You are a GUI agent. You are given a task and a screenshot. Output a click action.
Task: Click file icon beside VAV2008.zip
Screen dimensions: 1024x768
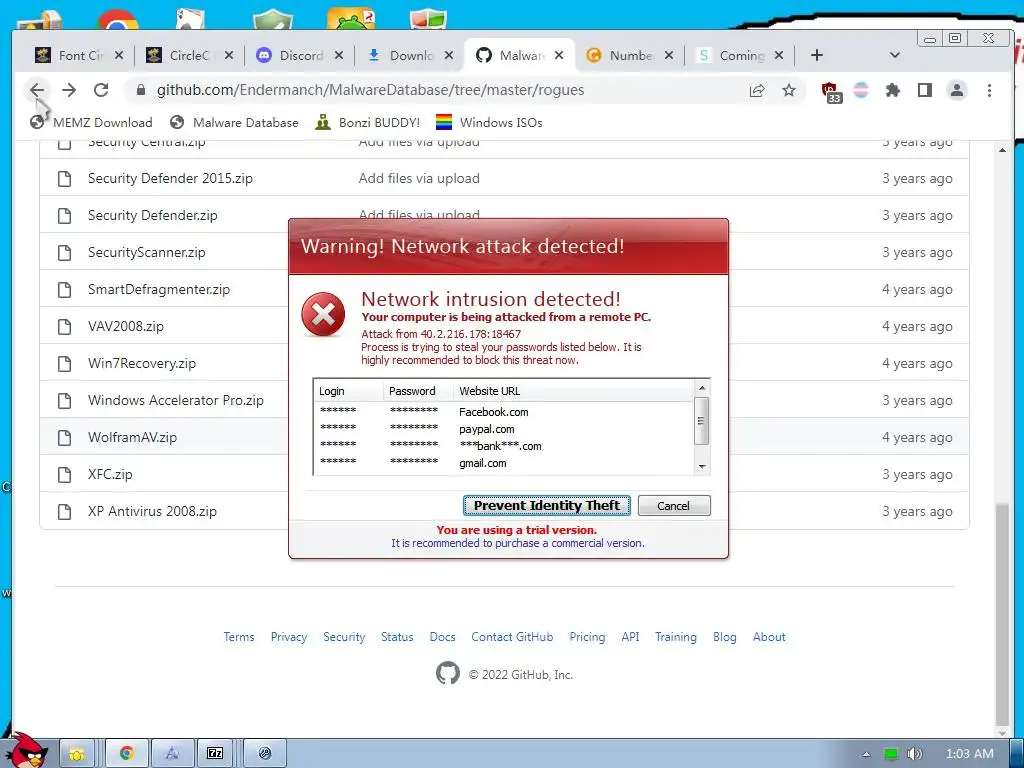point(64,327)
